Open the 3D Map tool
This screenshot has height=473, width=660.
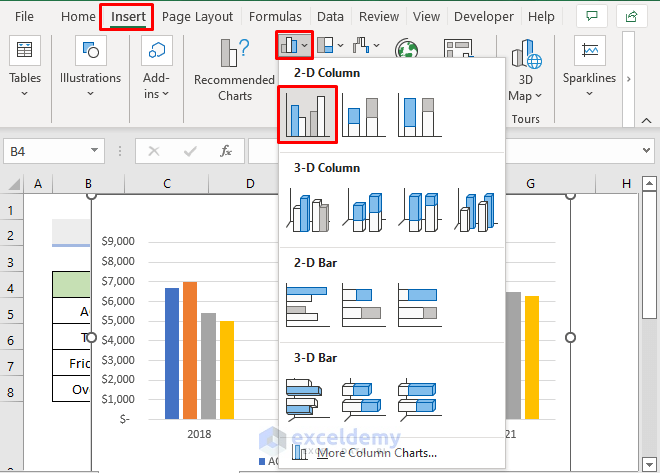click(x=525, y=71)
